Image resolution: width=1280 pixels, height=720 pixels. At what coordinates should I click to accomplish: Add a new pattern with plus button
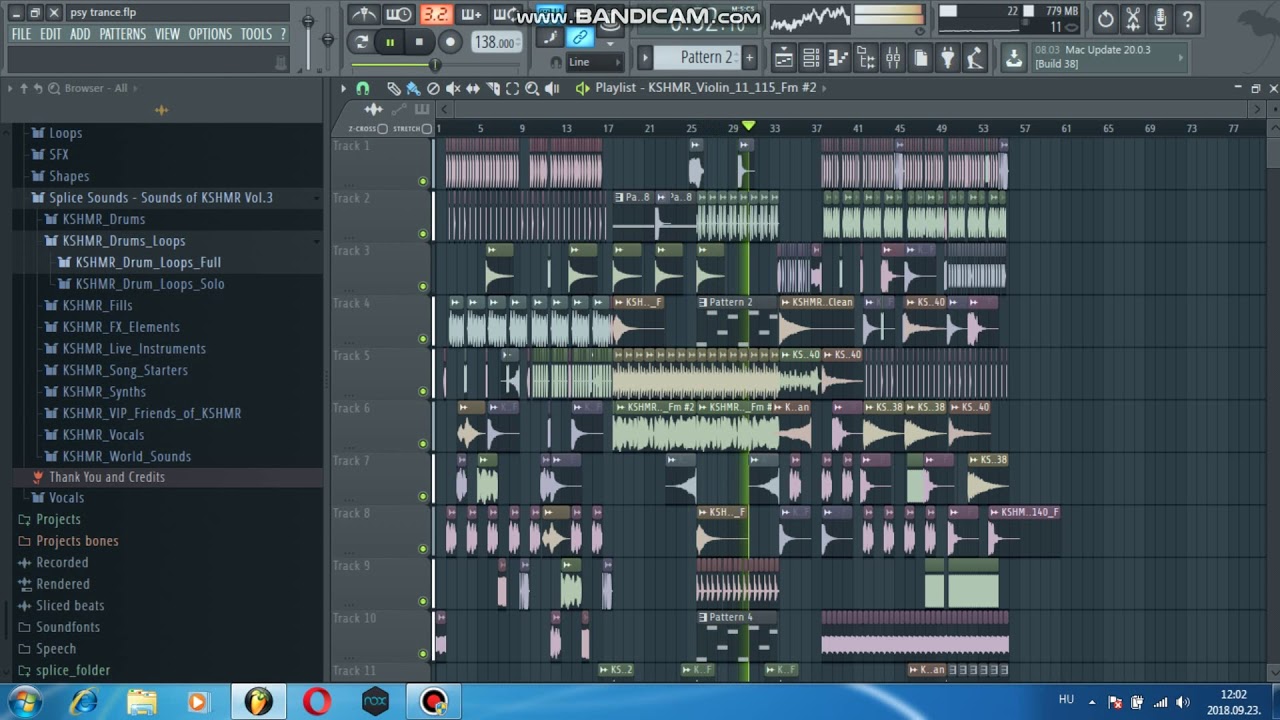(x=749, y=58)
